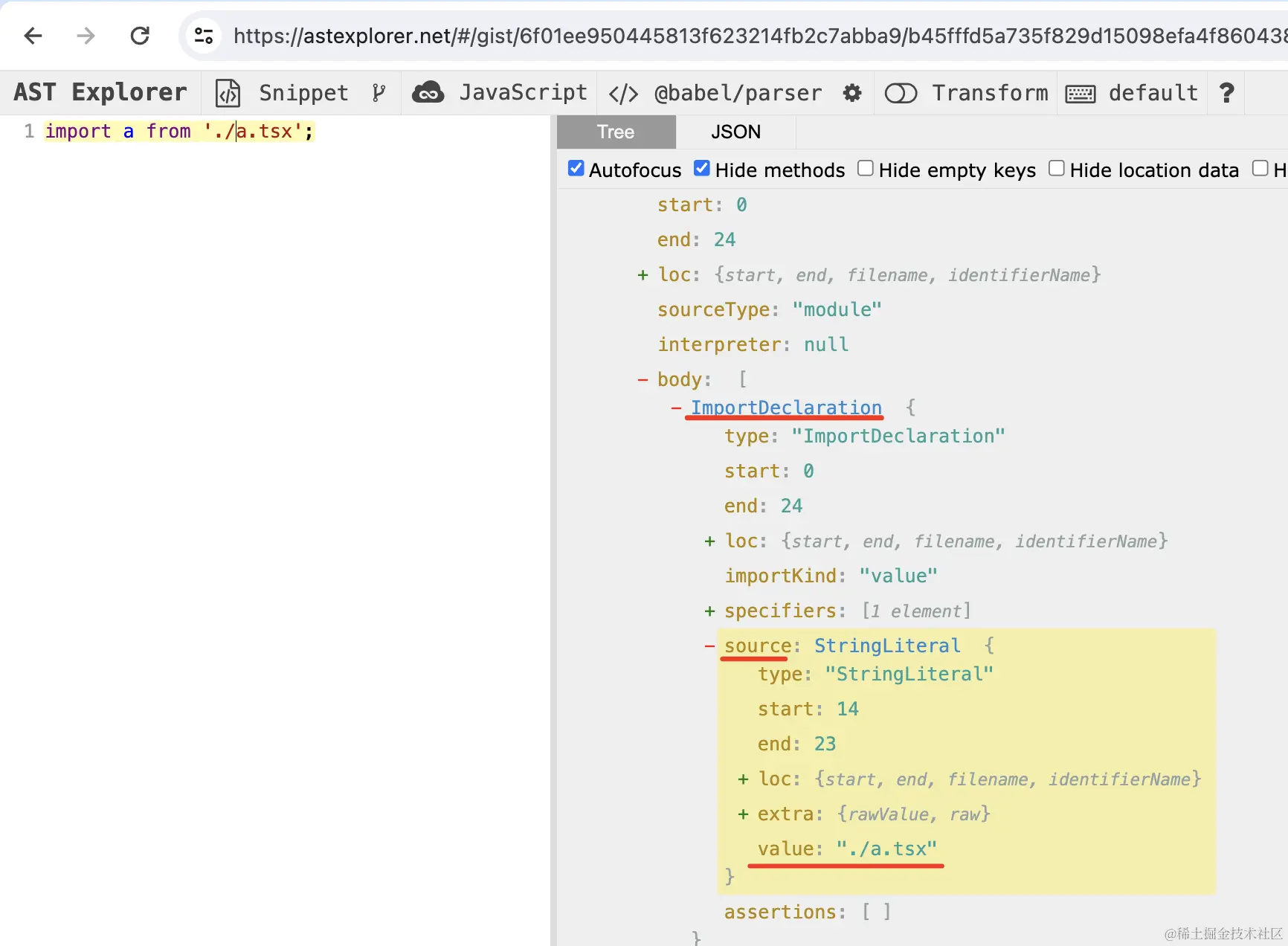The height and width of the screenshot is (946, 1288).
Task: Enable Hide empty keys
Action: click(865, 168)
